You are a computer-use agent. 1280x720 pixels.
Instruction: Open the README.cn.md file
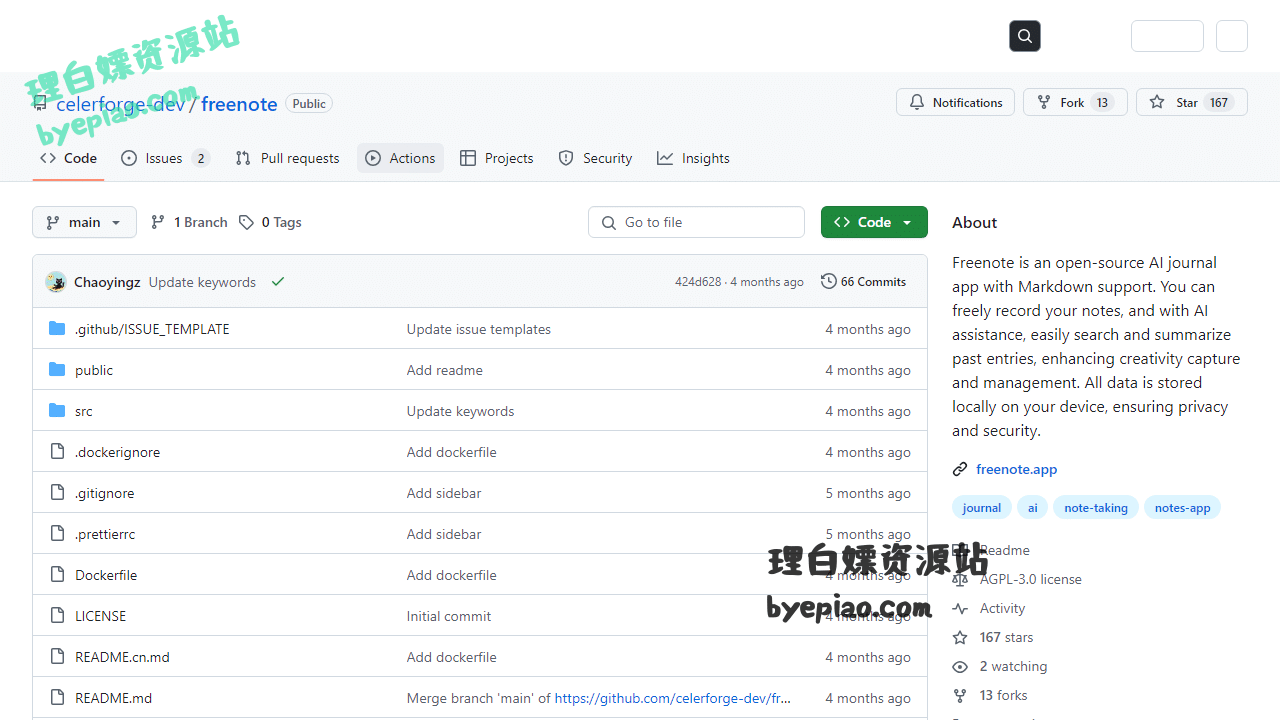click(122, 657)
